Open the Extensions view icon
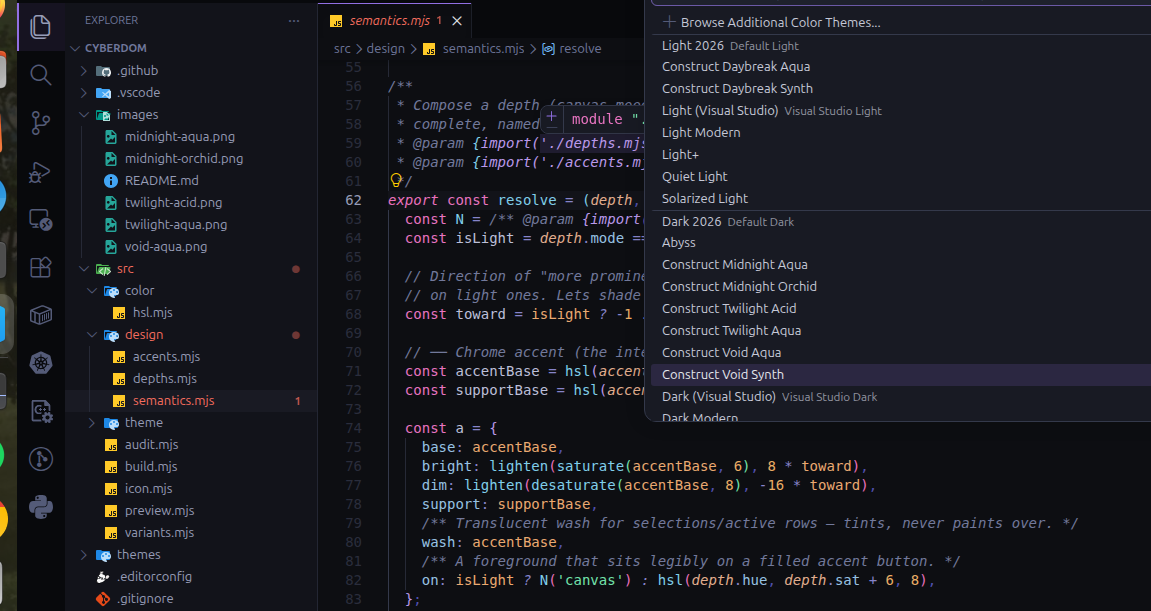The width and height of the screenshot is (1151, 611). pos(40,267)
